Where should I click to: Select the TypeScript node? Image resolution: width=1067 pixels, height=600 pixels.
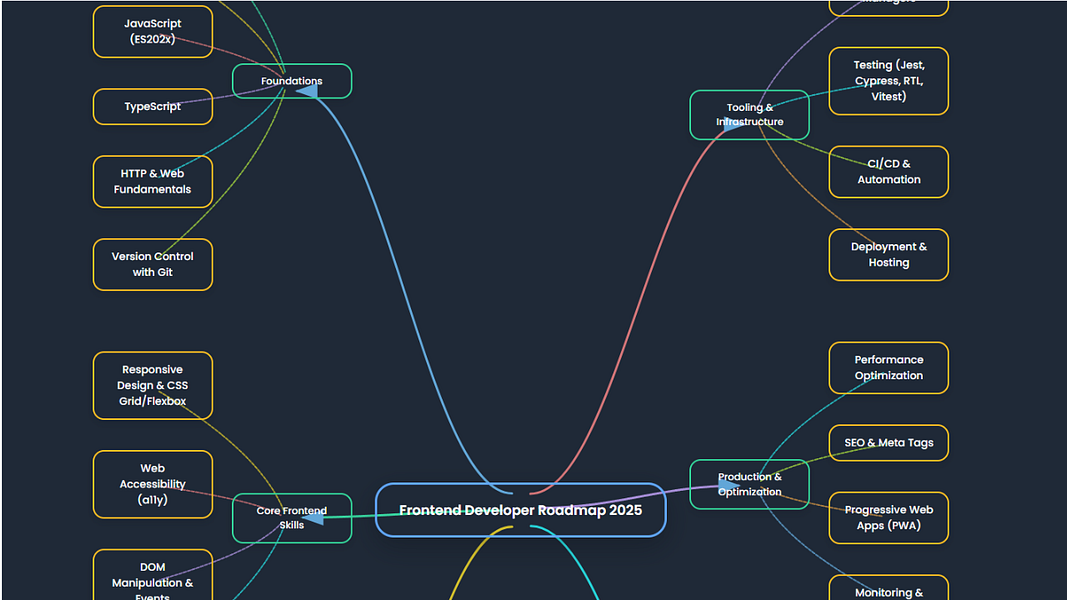click(152, 106)
